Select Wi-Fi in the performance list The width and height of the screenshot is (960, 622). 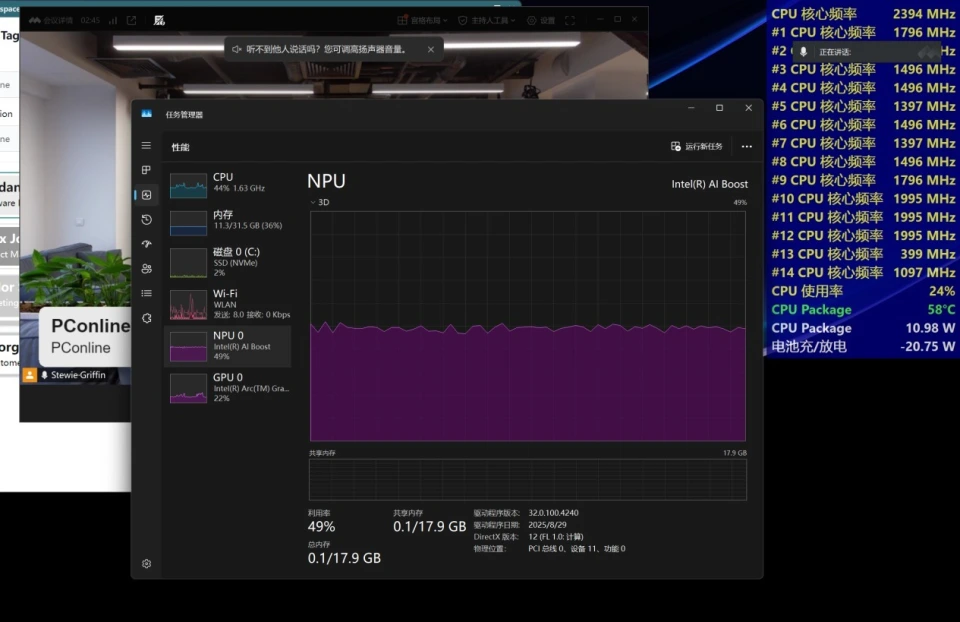(x=227, y=301)
